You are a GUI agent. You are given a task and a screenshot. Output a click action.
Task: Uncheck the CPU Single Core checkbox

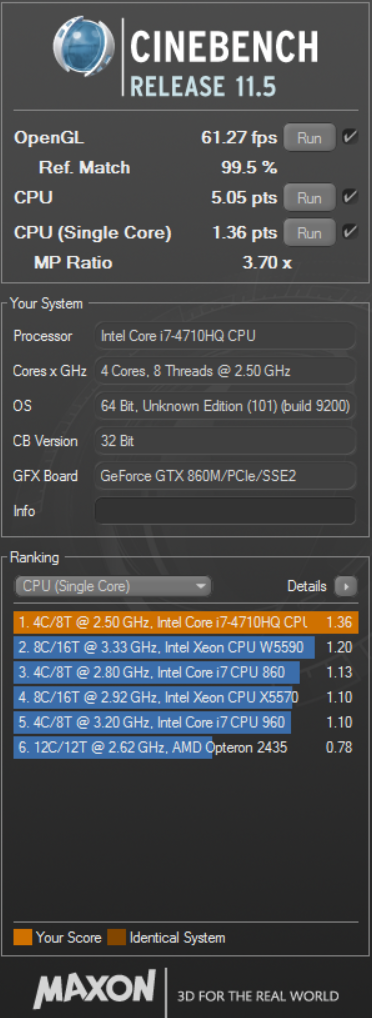[350, 232]
